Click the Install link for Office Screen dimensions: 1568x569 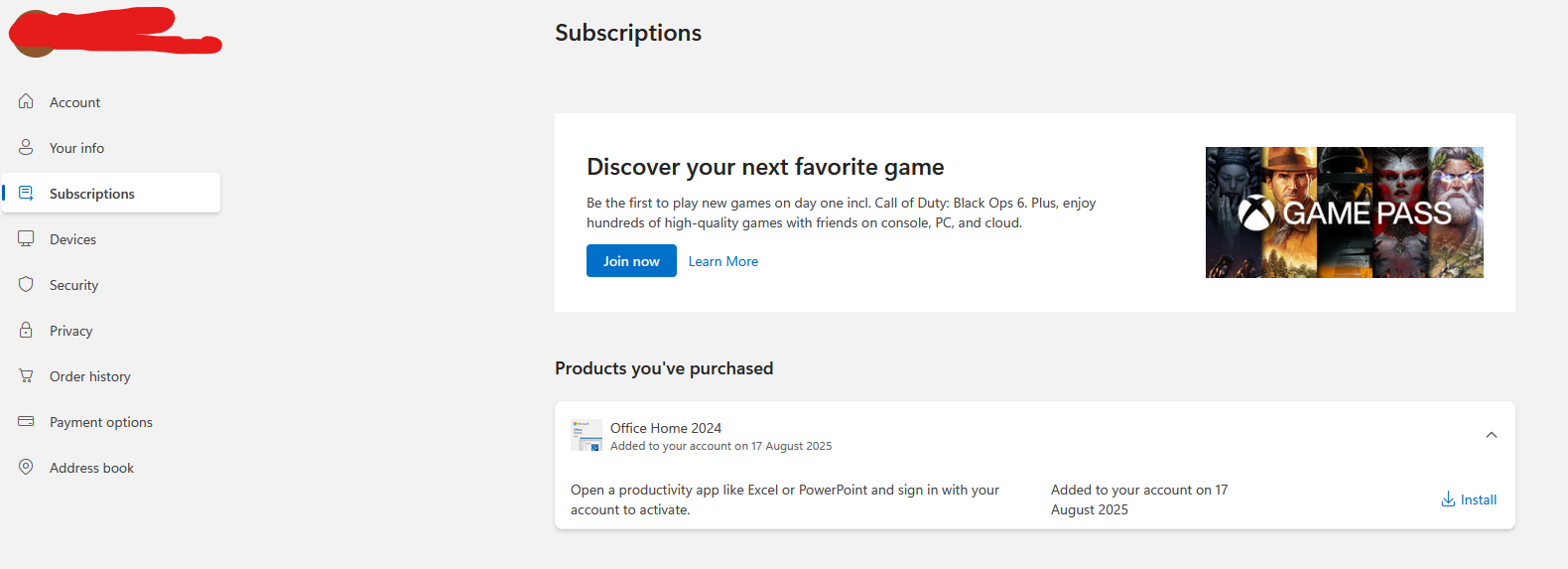coord(1478,499)
